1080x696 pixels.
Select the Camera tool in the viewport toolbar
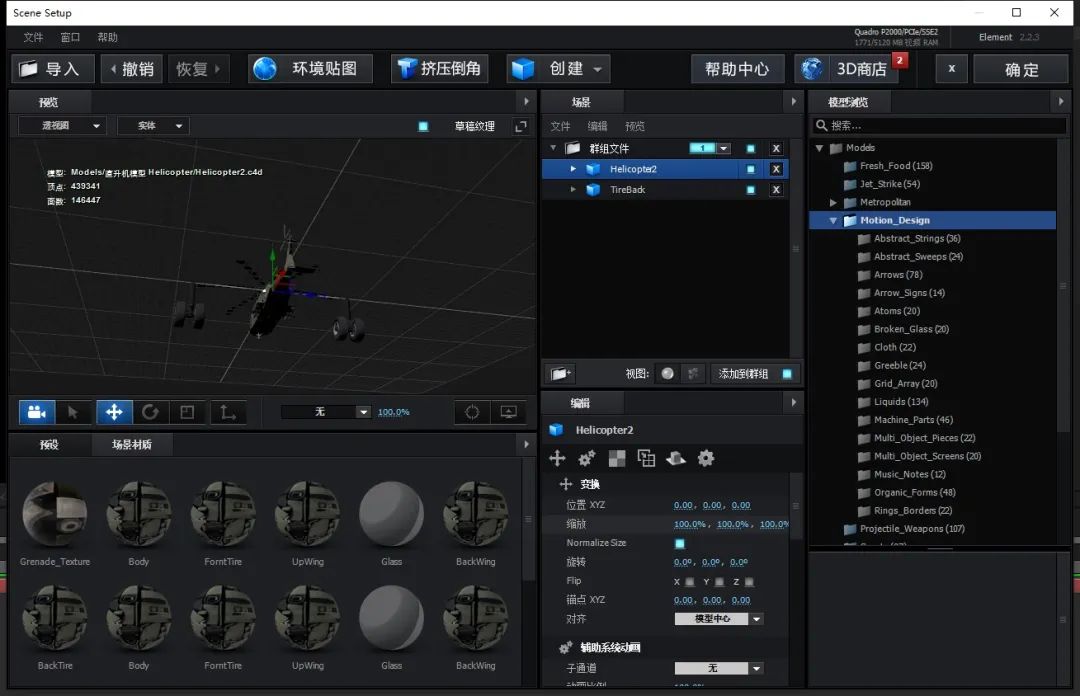(x=36, y=412)
